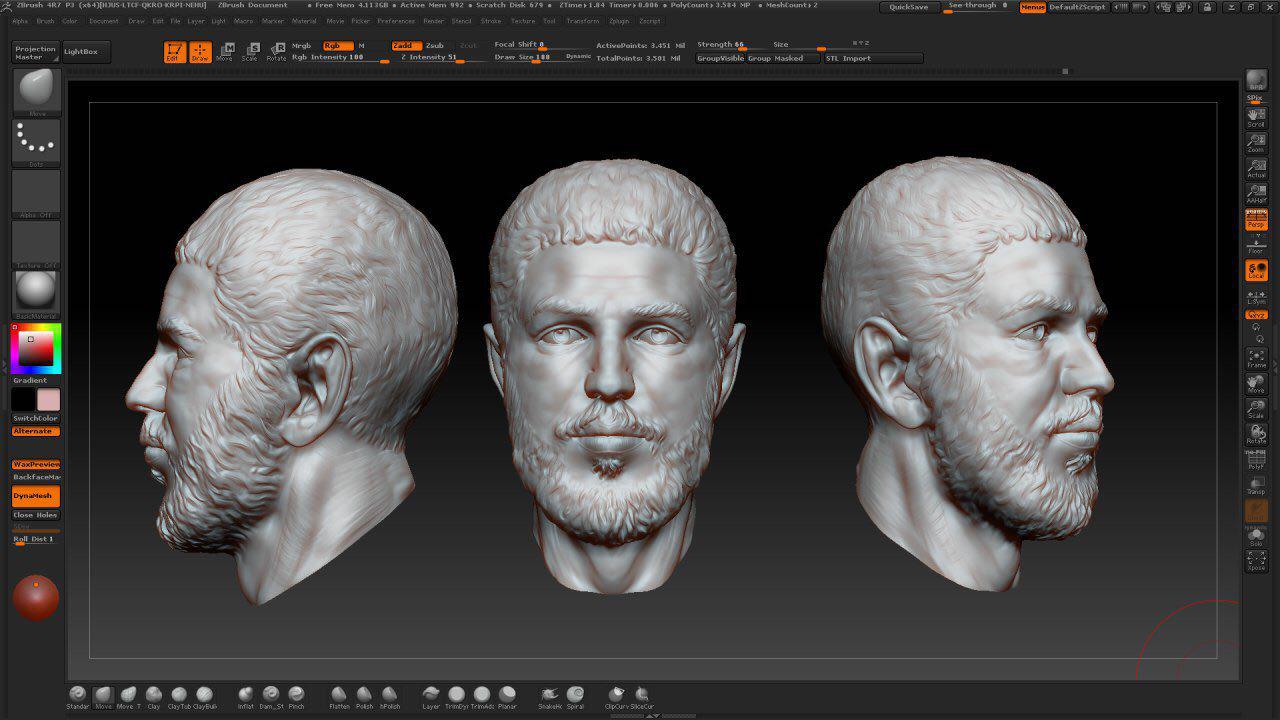Screen dimensions: 1280x720
Task: Click the right-shelf Rotate view icon
Action: pos(1256,434)
